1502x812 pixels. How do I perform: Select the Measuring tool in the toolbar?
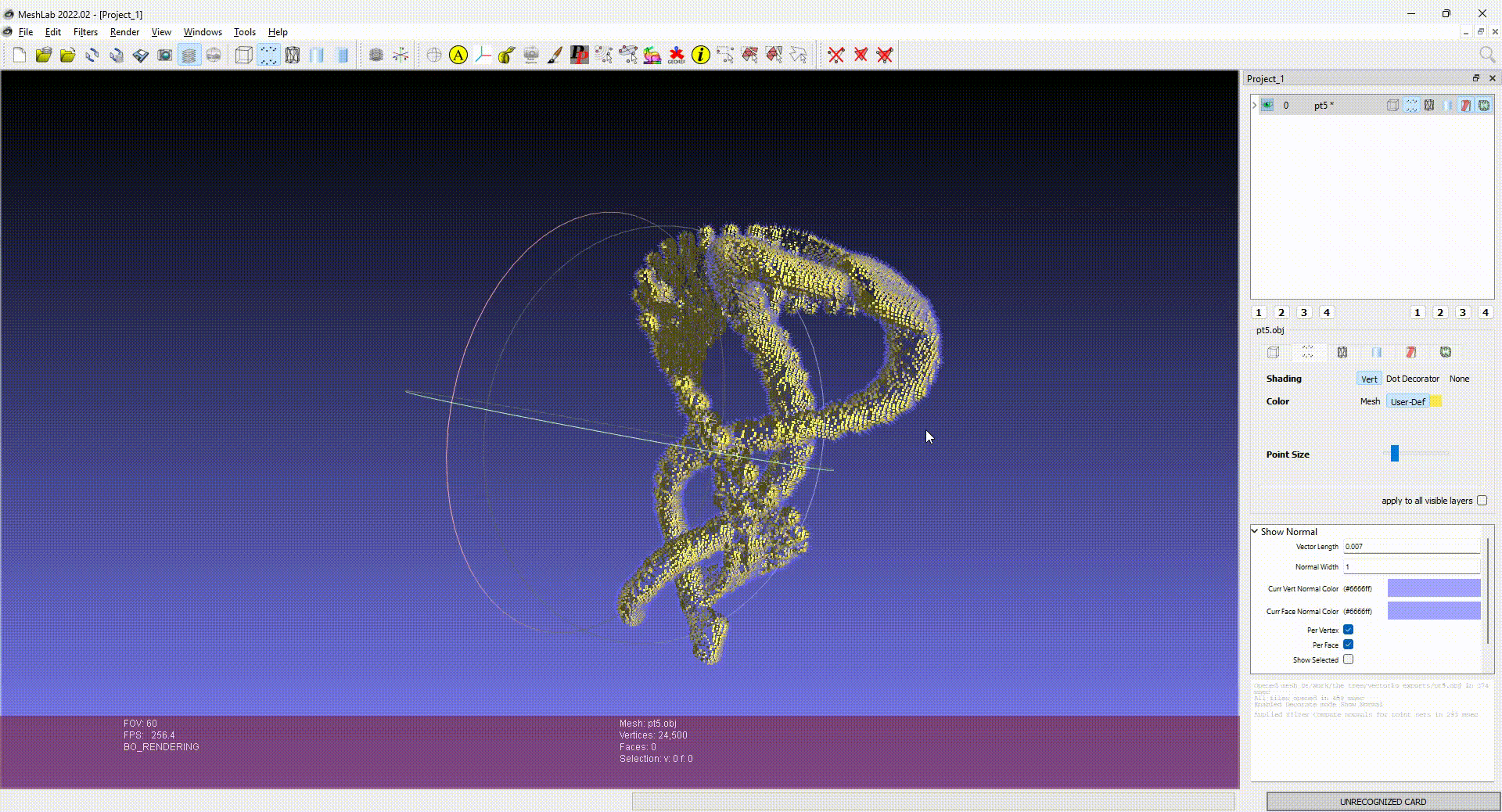click(x=482, y=55)
